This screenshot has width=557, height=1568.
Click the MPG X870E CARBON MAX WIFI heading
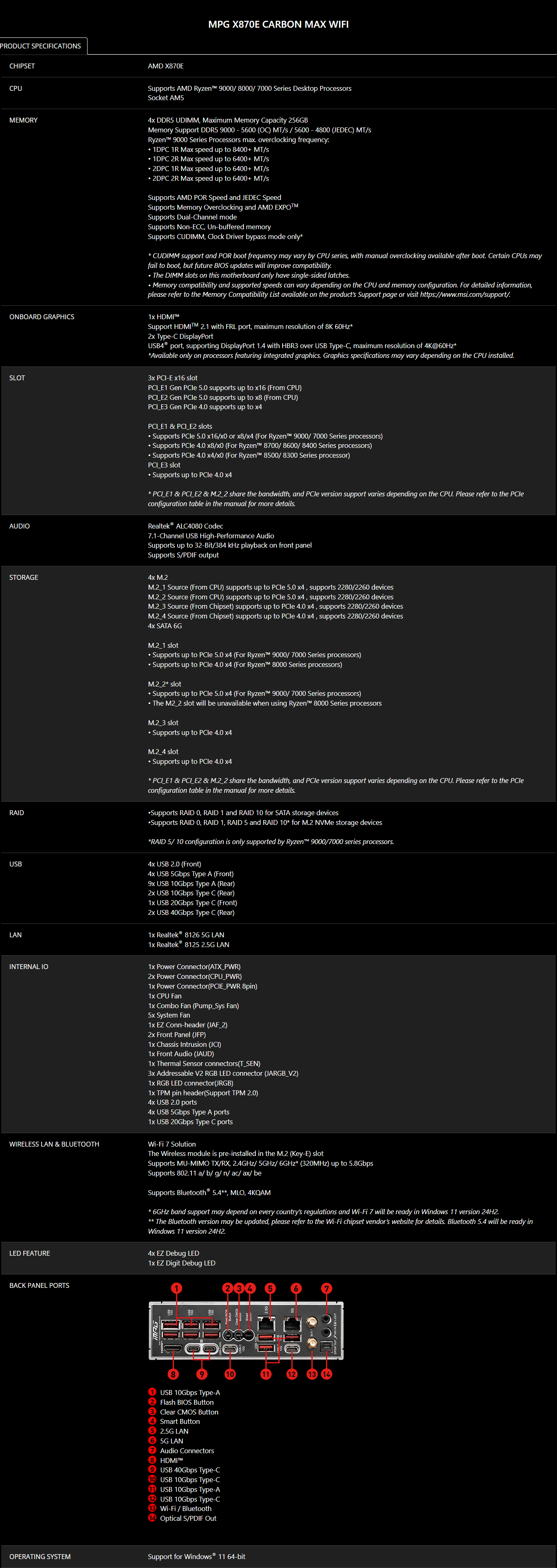pos(278,24)
